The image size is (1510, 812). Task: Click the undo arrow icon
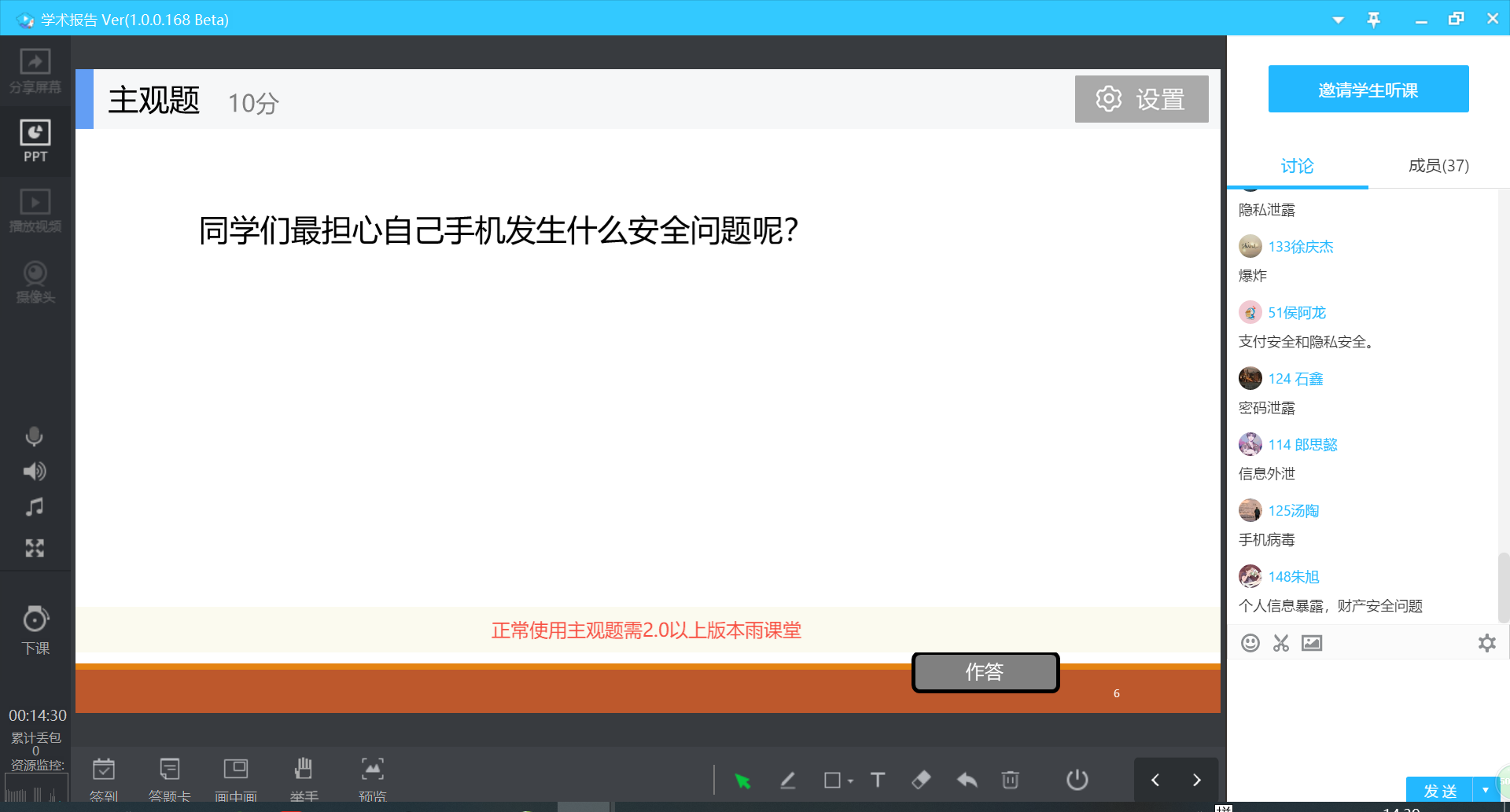tap(967, 780)
